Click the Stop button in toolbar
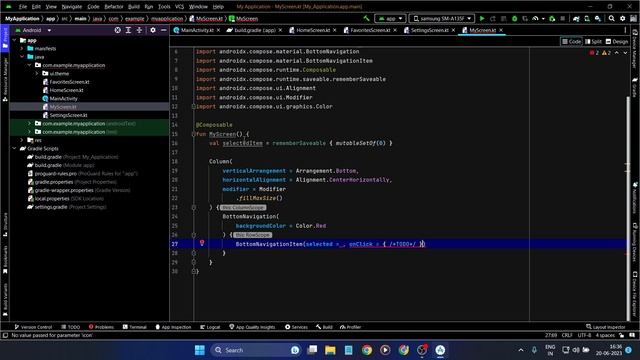The image size is (640, 360). (563, 18)
